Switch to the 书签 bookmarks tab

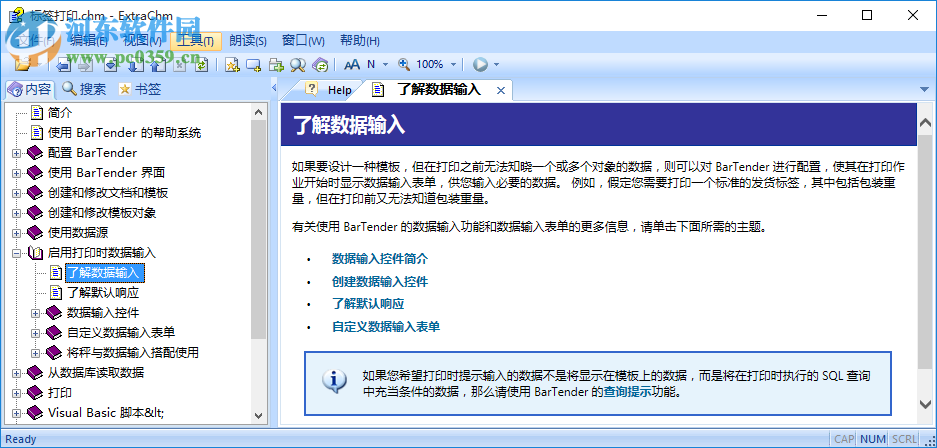pyautogui.click(x=140, y=90)
